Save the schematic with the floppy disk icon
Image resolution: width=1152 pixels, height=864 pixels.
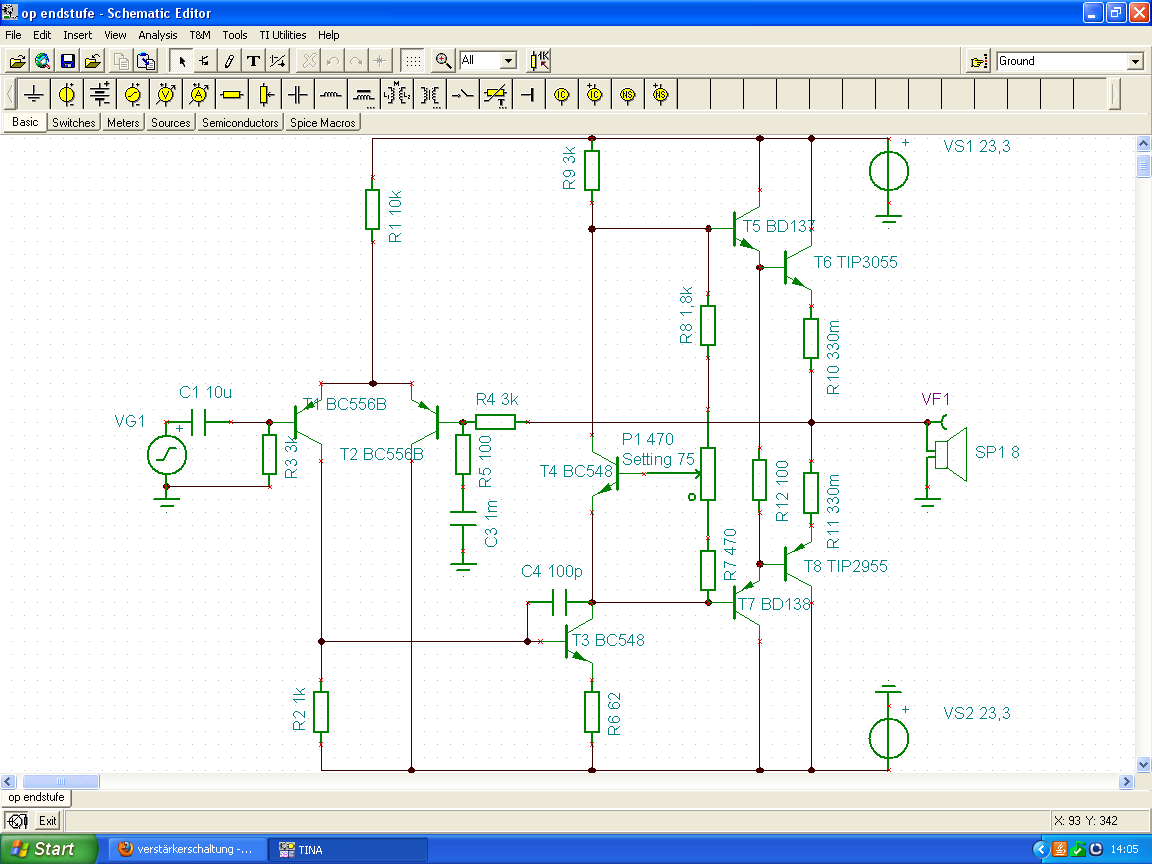pyautogui.click(x=68, y=61)
